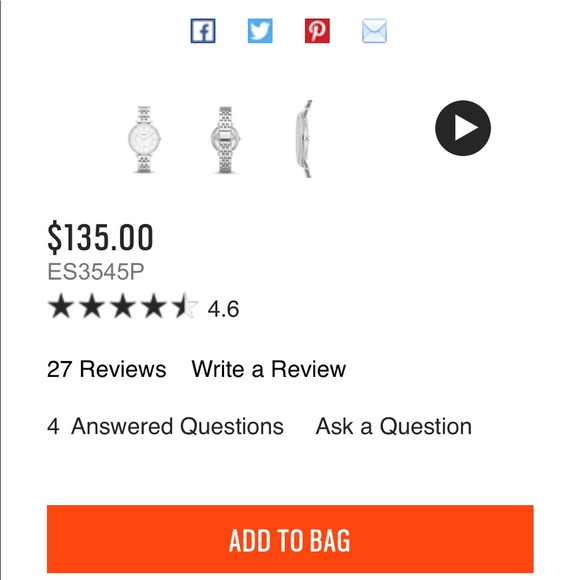The height and width of the screenshot is (580, 580).
Task: View the 4 Answered Questions
Action: pos(165,426)
